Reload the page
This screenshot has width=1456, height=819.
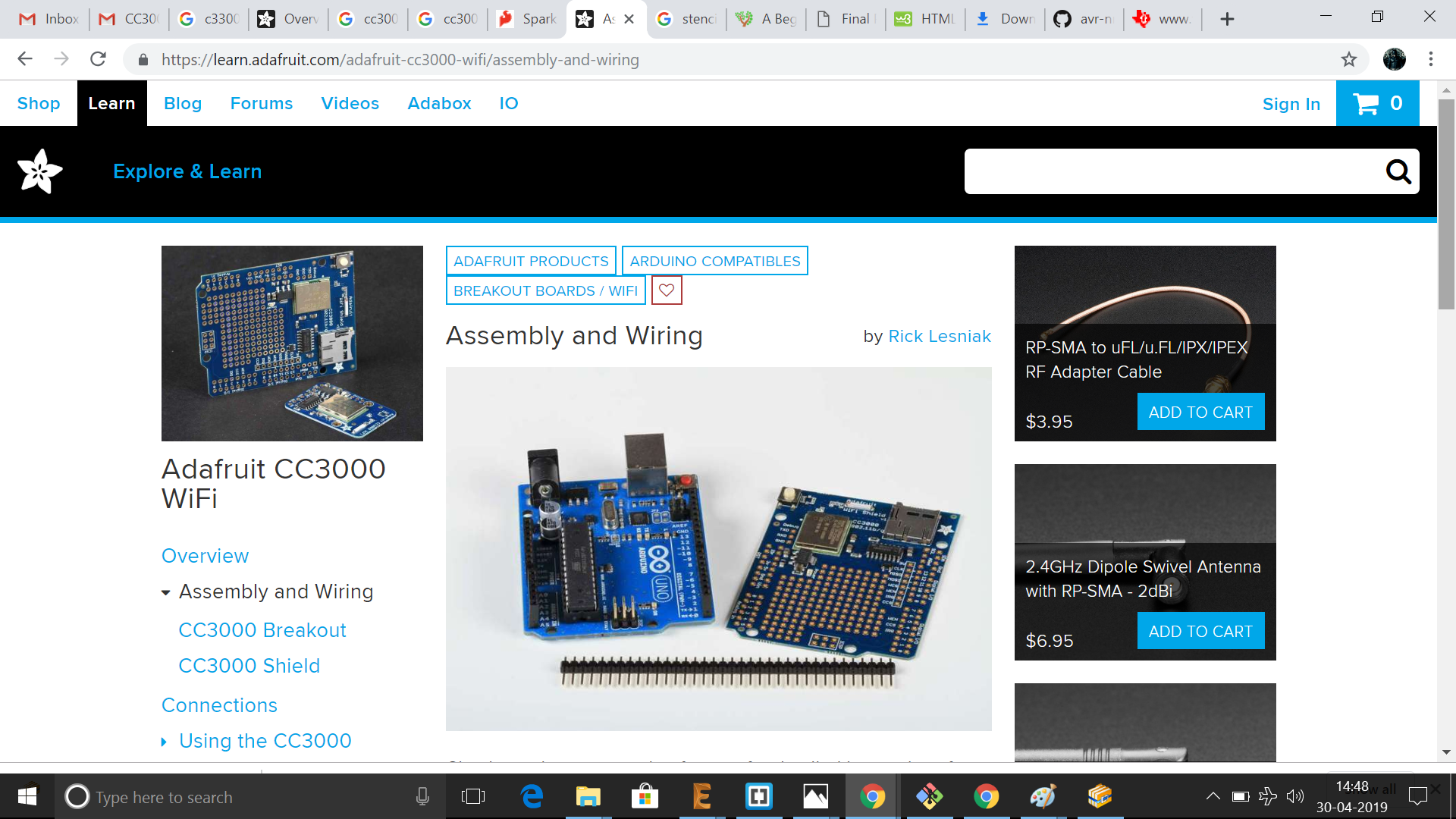tap(98, 59)
